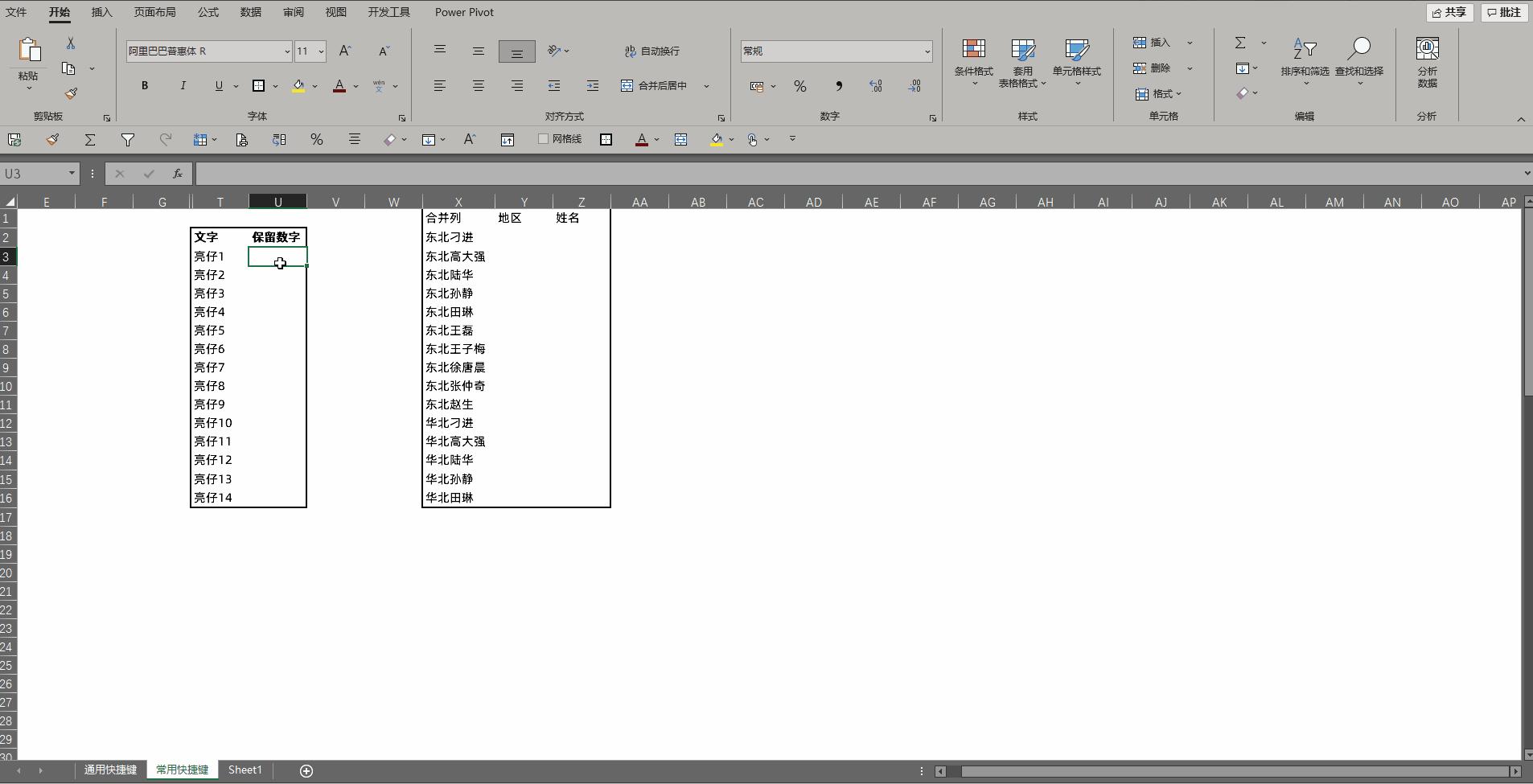
Task: Open Insert Function with the fx icon
Action: pos(178,174)
